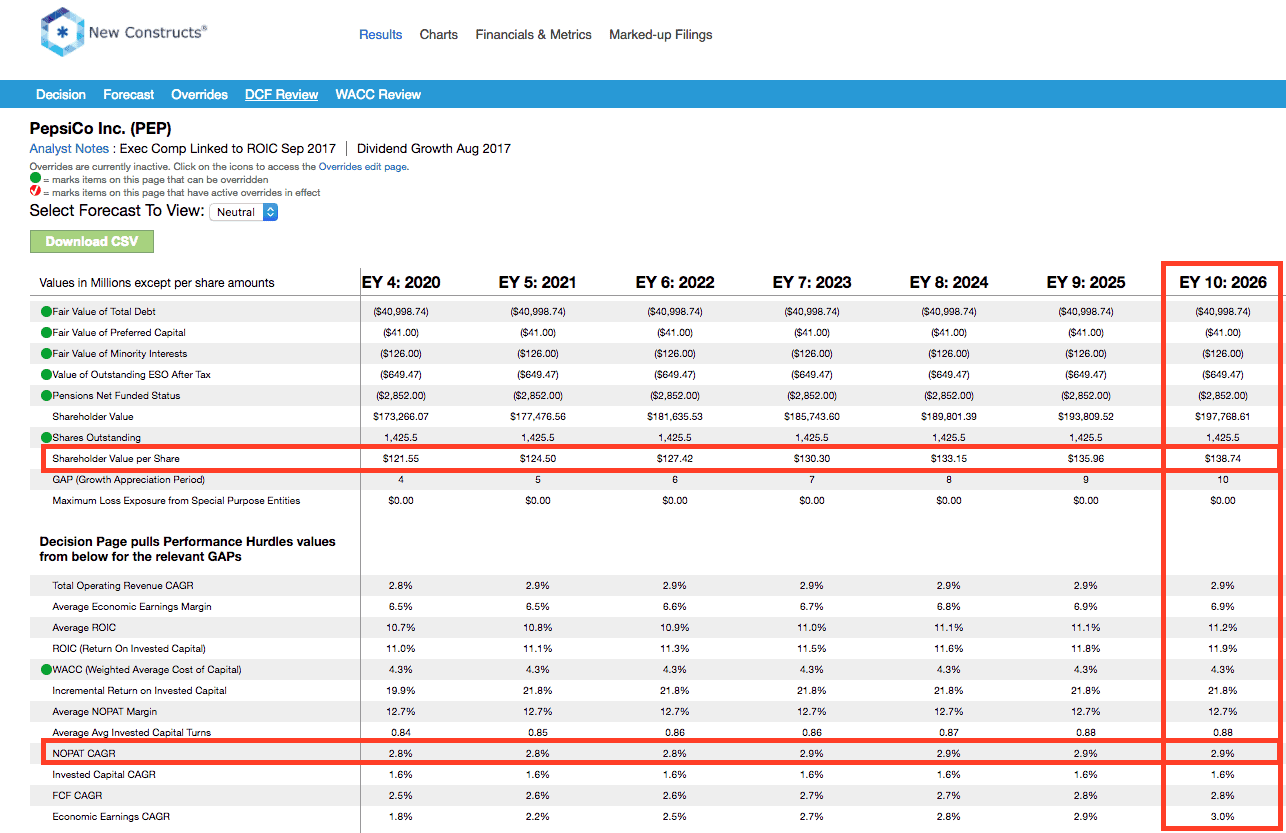Open the Charts tab

coord(439,34)
